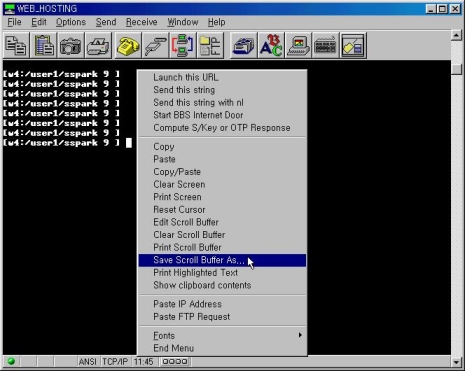
Task: Click the blue file box toolbar icon
Action: pos(244,45)
